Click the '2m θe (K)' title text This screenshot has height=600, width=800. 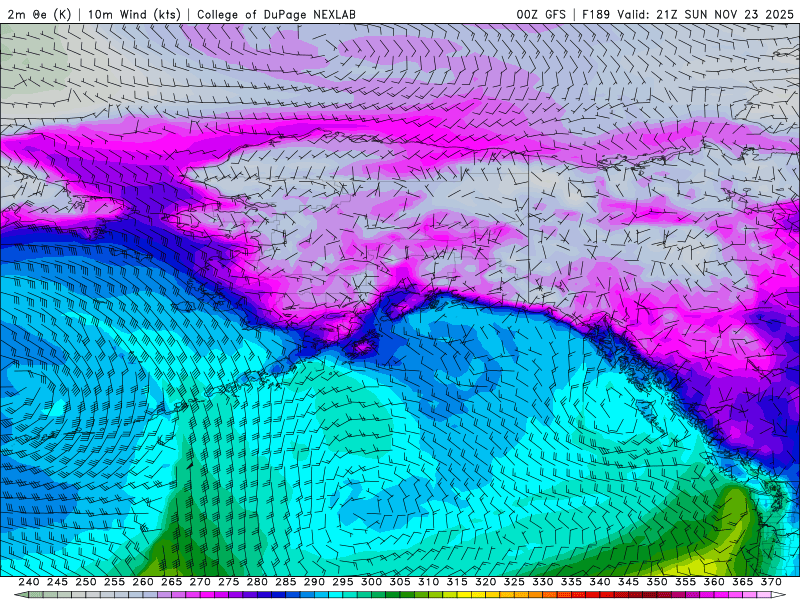(x=39, y=14)
